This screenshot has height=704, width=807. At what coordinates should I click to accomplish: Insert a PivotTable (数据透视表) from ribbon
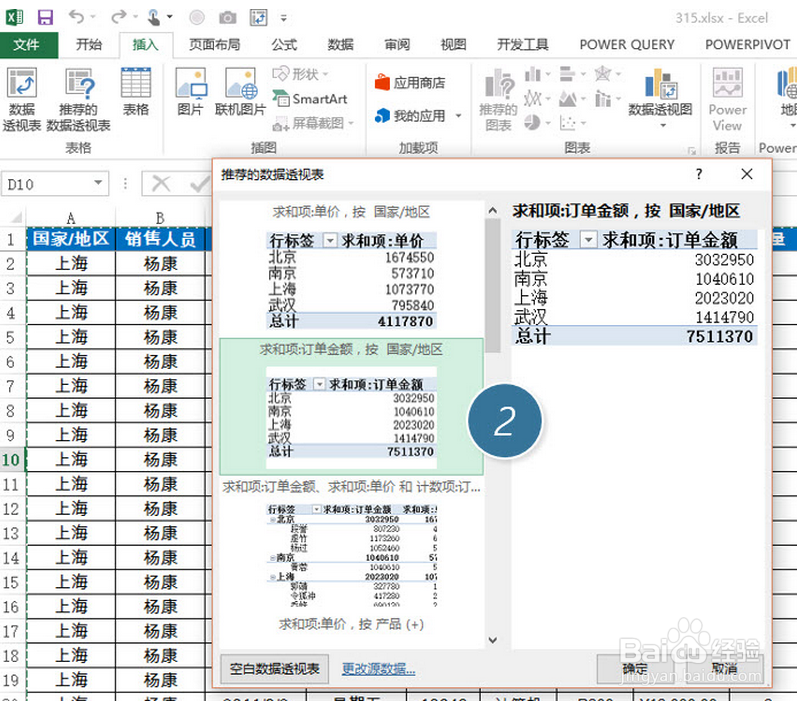(x=22, y=100)
